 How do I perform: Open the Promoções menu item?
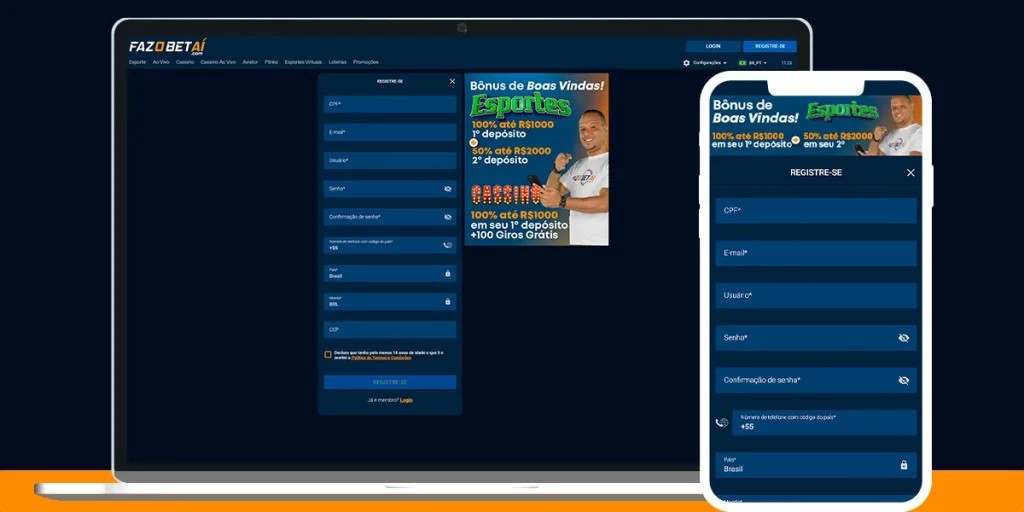click(366, 62)
